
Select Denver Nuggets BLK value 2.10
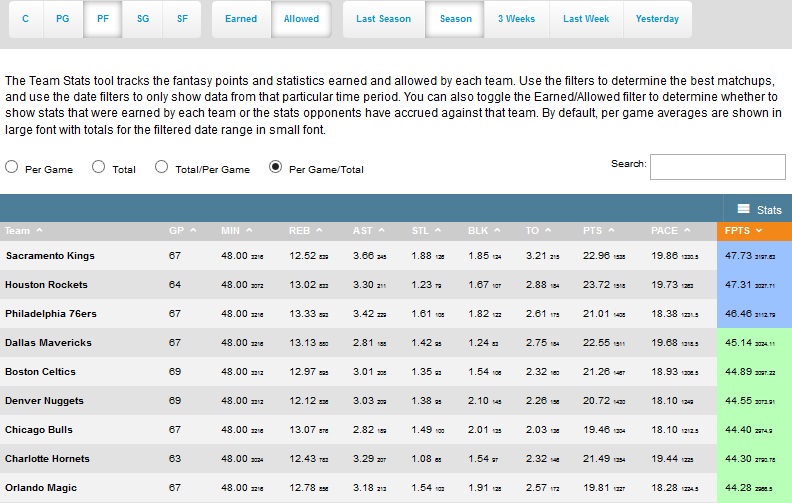[x=478, y=401]
